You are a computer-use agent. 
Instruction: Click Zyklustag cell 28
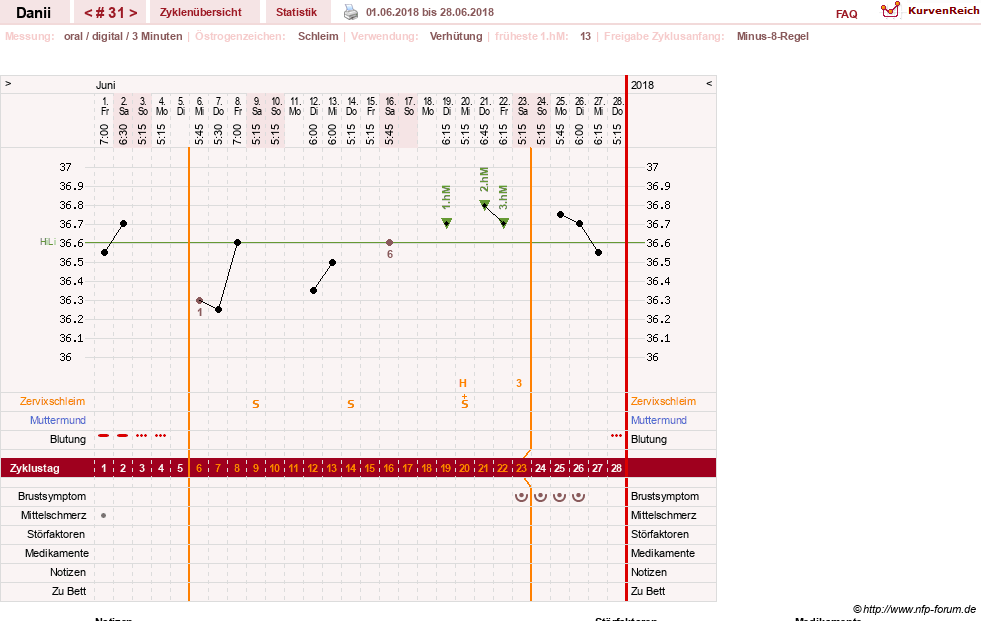pyautogui.click(x=616, y=468)
